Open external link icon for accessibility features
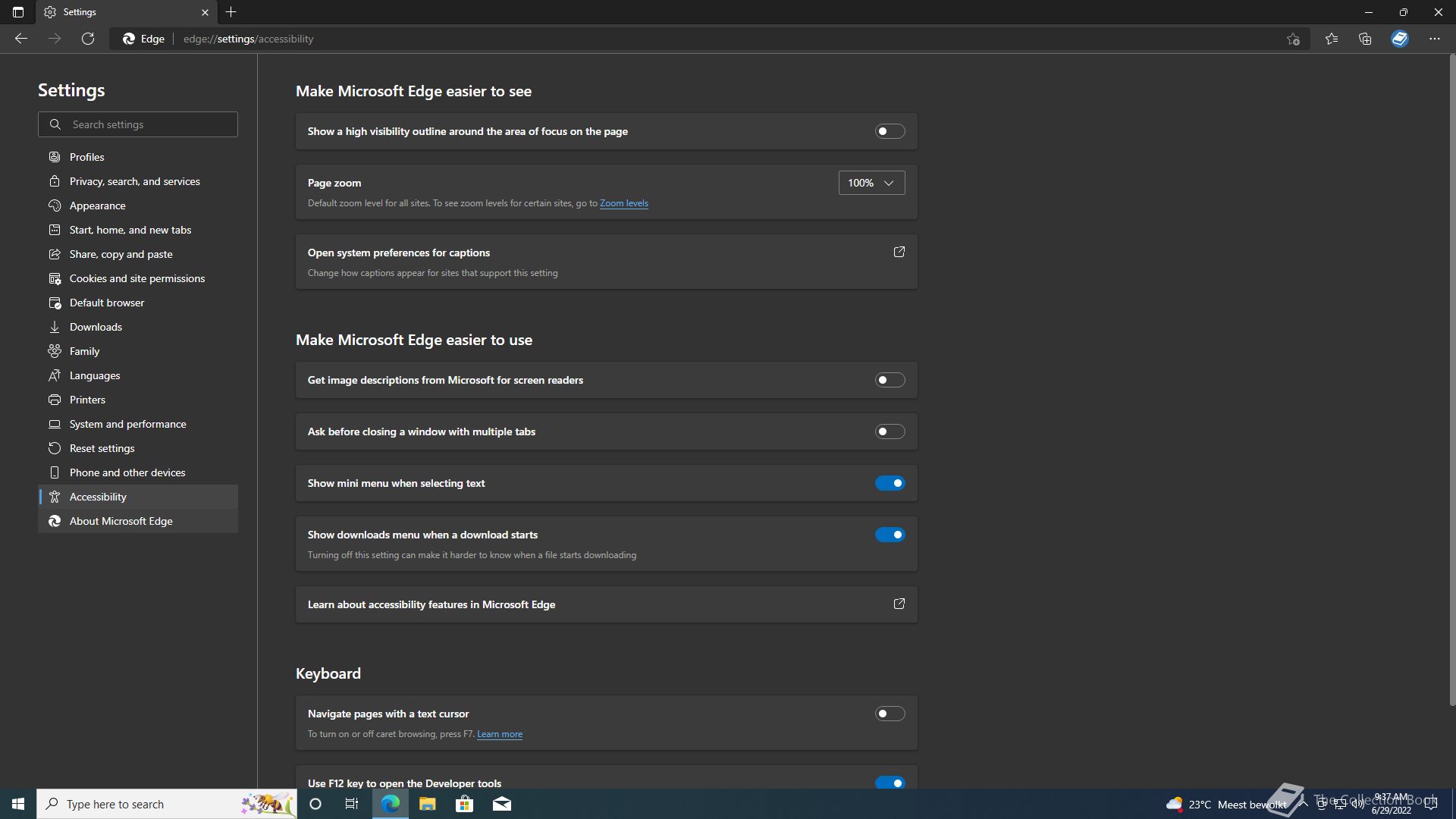The image size is (1456, 819). point(899,604)
